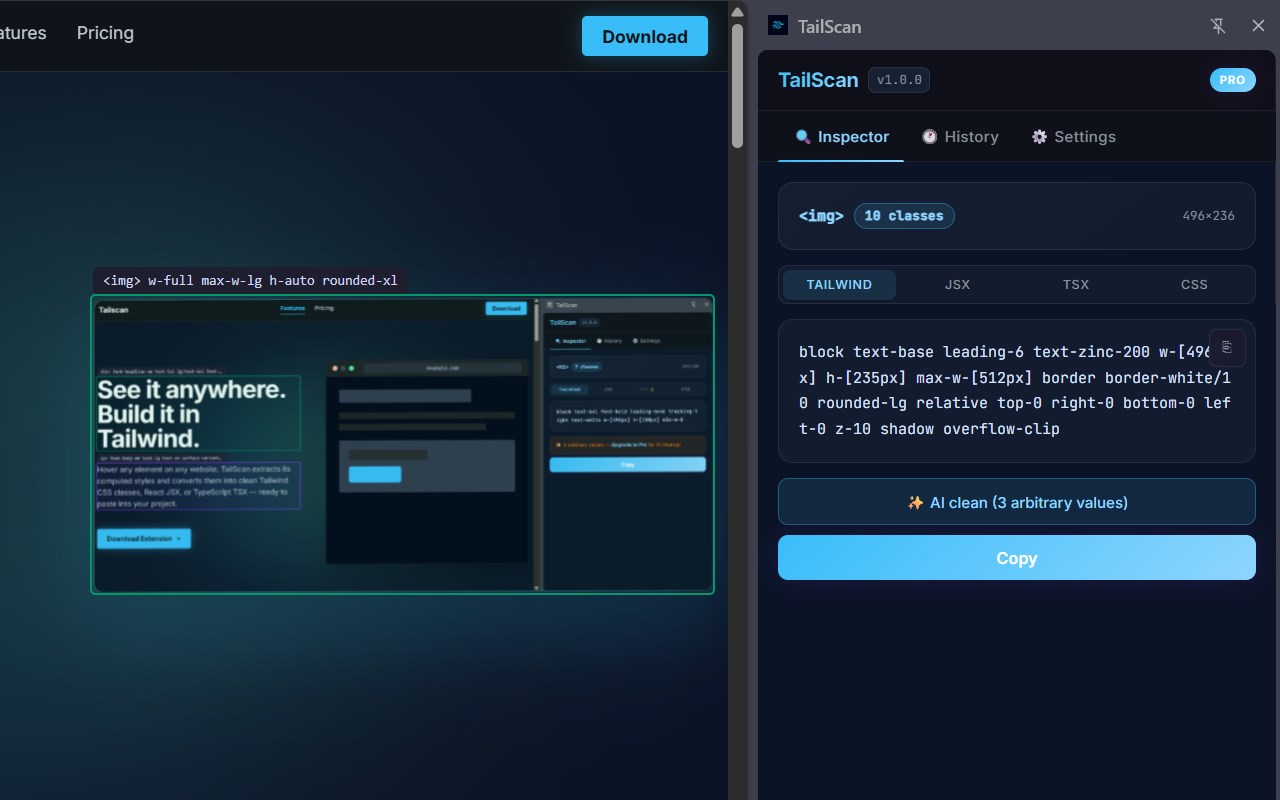Open the Pricing link in the page navbar
The height and width of the screenshot is (800, 1280).
coord(105,33)
